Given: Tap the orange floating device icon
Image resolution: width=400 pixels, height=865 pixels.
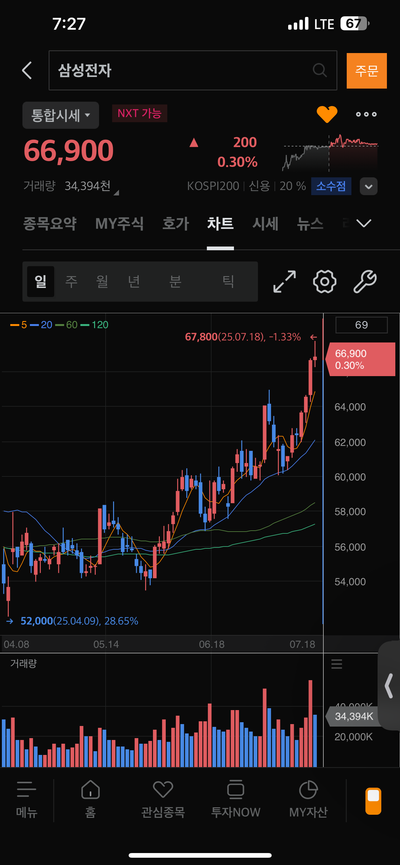Looking at the screenshot, I should tap(374, 801).
